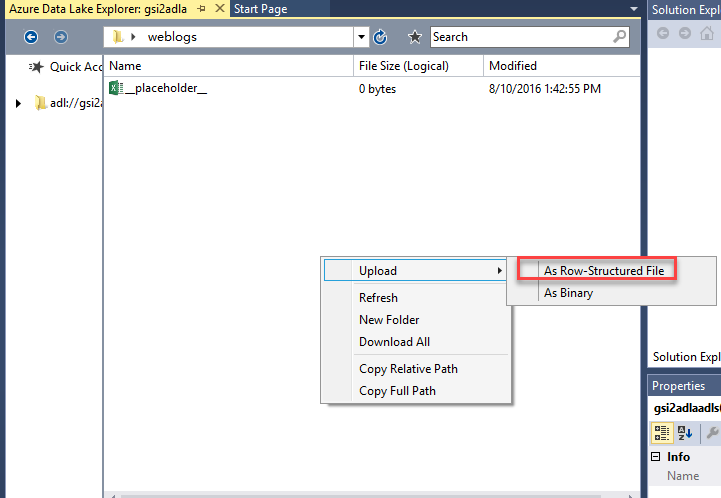721x498 pixels.
Task: Click the navigate Forward arrow button
Action: pos(61,37)
